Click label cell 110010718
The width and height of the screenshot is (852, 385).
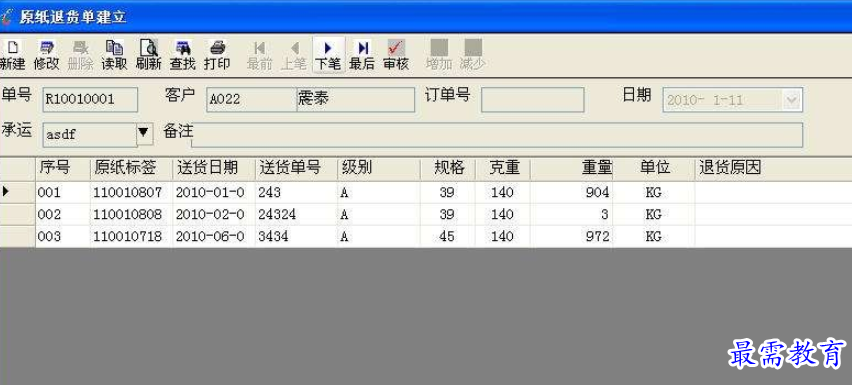click(x=132, y=237)
